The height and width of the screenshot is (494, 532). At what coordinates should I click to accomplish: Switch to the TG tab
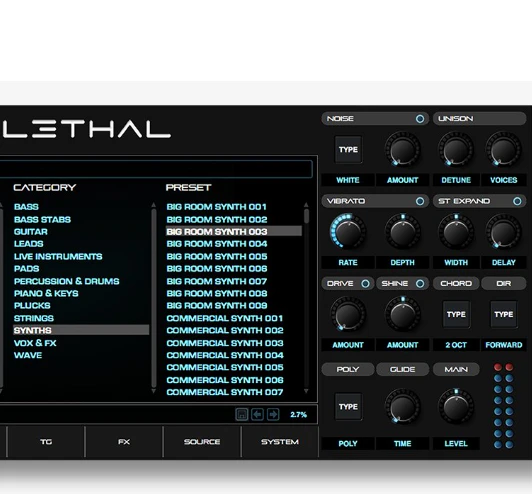click(x=46, y=442)
